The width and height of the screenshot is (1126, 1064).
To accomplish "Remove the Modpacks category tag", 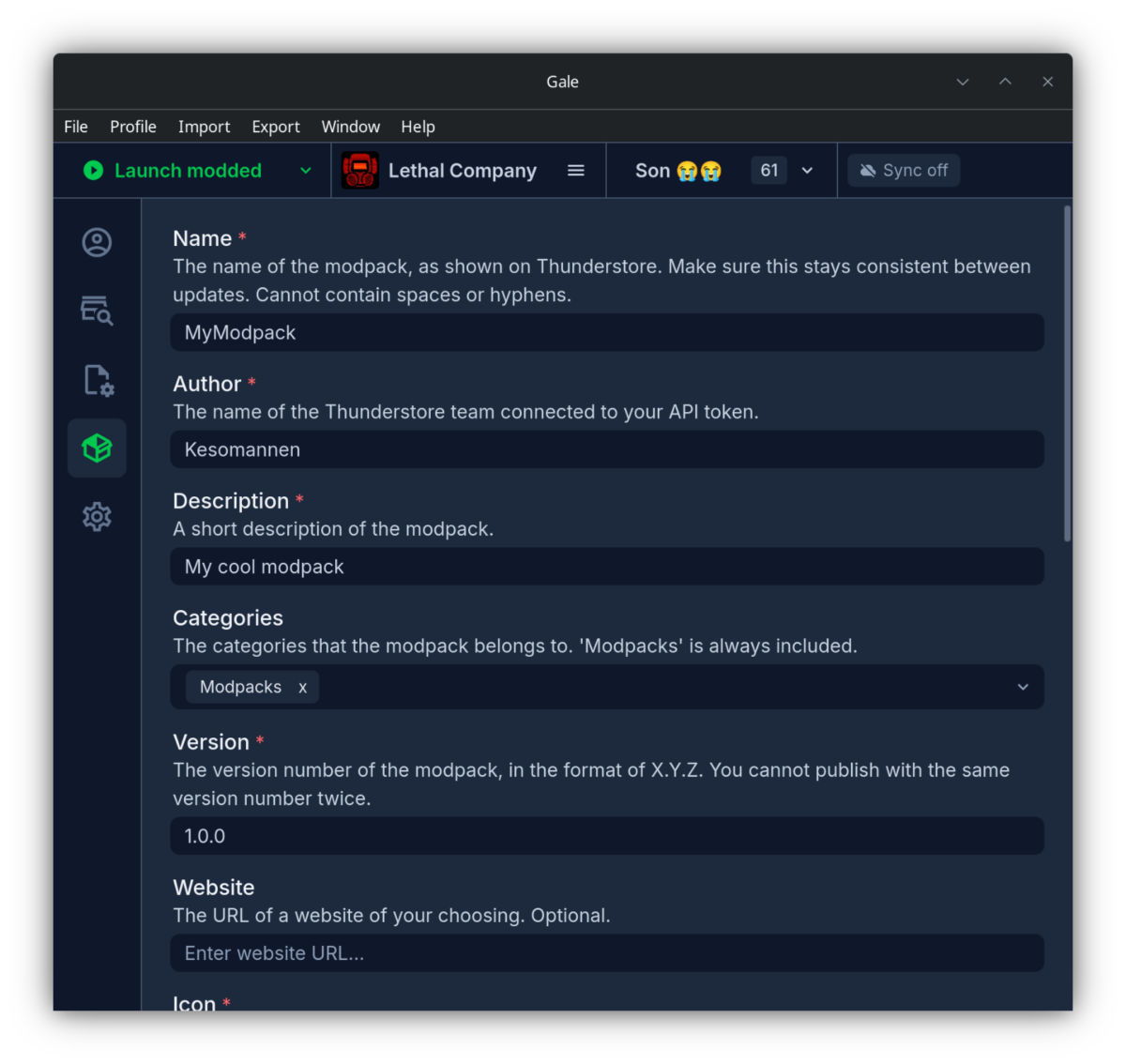I will (x=303, y=688).
